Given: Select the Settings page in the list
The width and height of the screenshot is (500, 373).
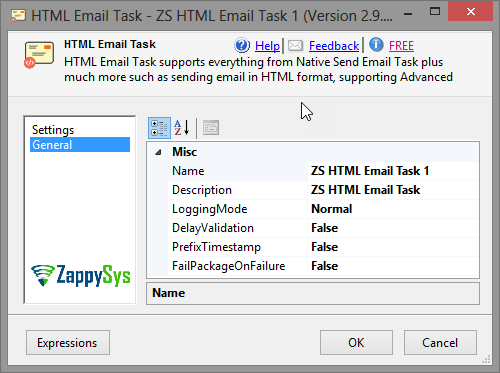Looking at the screenshot, I should (53, 130).
